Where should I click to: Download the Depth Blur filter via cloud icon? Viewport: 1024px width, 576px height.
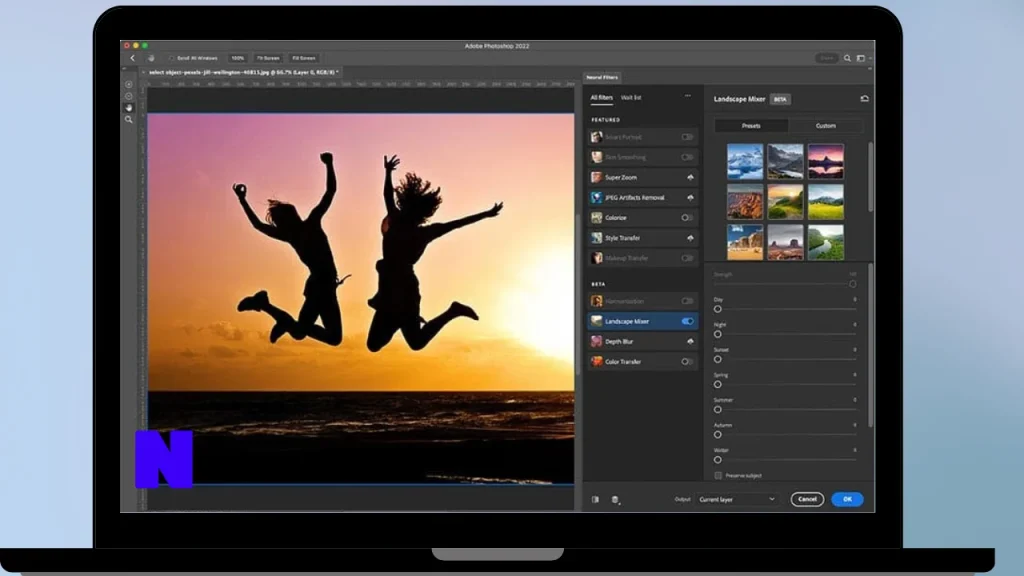coord(690,342)
